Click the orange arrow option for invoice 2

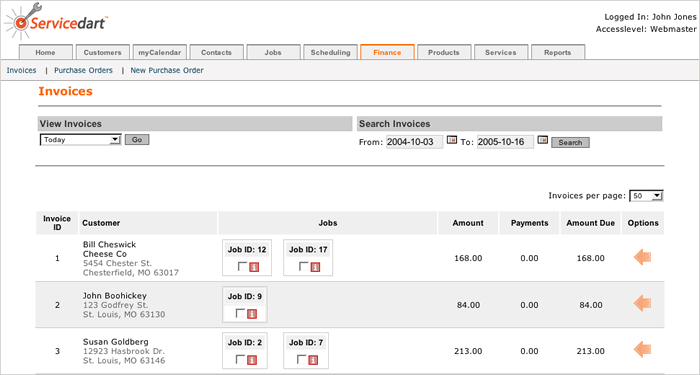(642, 304)
